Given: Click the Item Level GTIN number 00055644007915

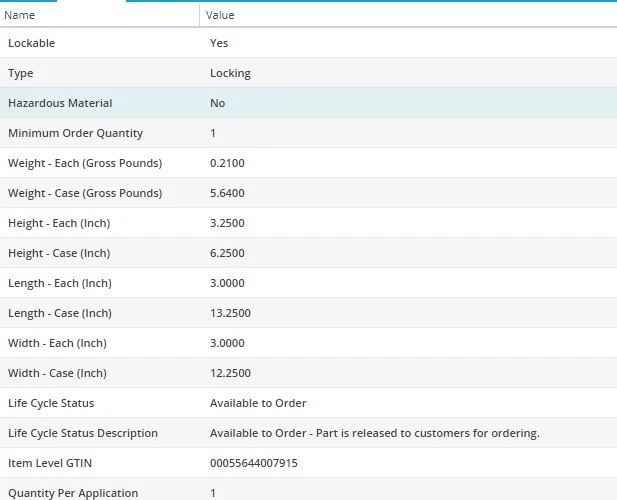Looking at the screenshot, I should tap(254, 463).
